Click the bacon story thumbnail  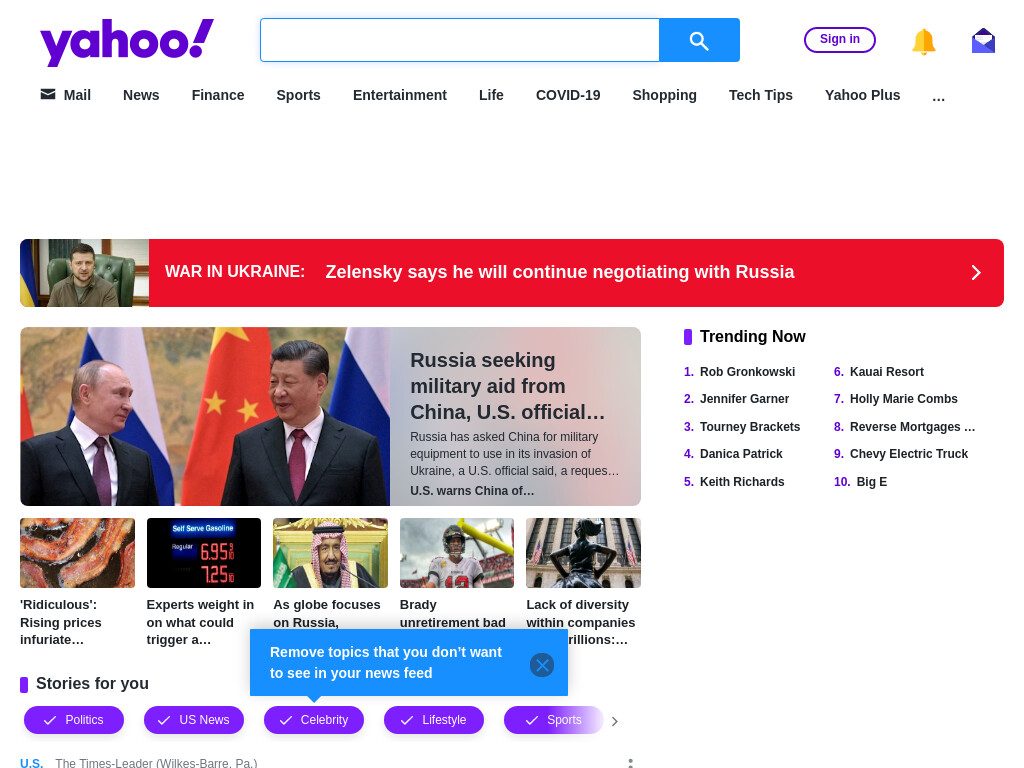[x=77, y=553]
